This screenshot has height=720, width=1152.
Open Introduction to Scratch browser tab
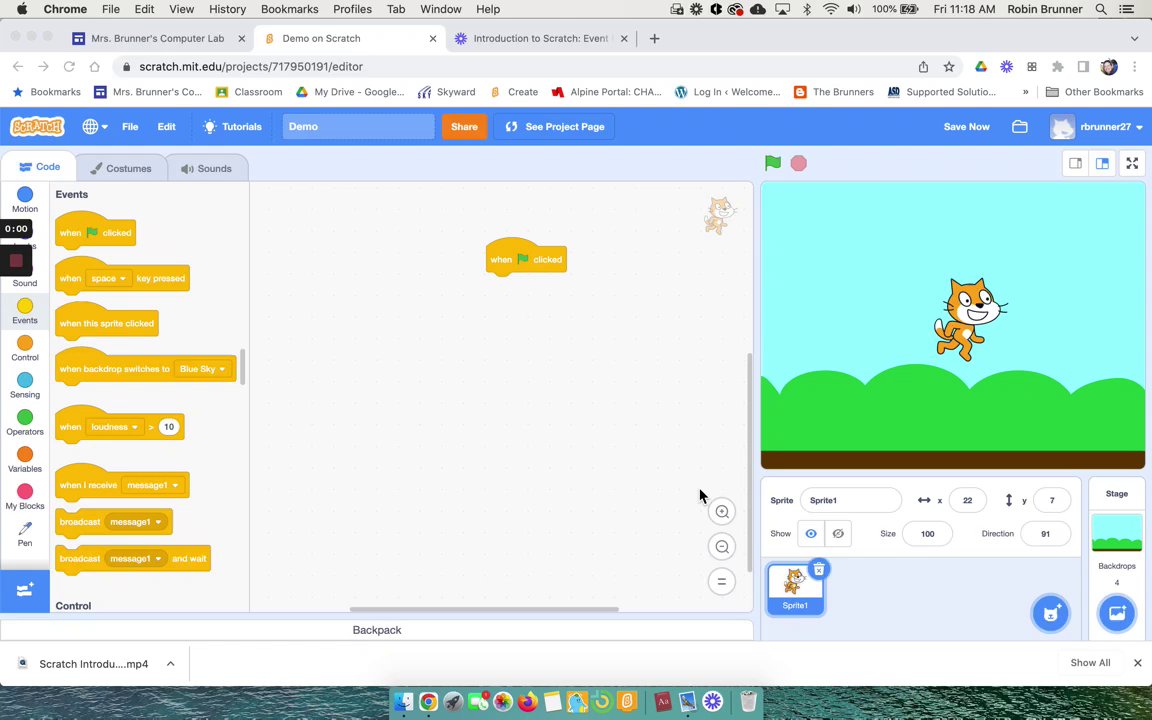pyautogui.click(x=540, y=38)
